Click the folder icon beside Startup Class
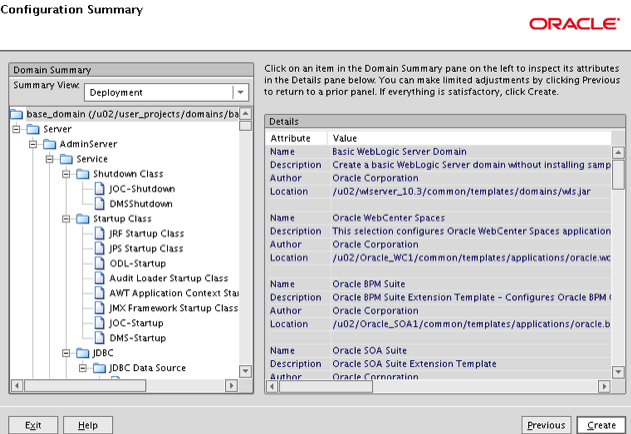Image resolution: width=631 pixels, height=434 pixels. pyautogui.click(x=83, y=218)
